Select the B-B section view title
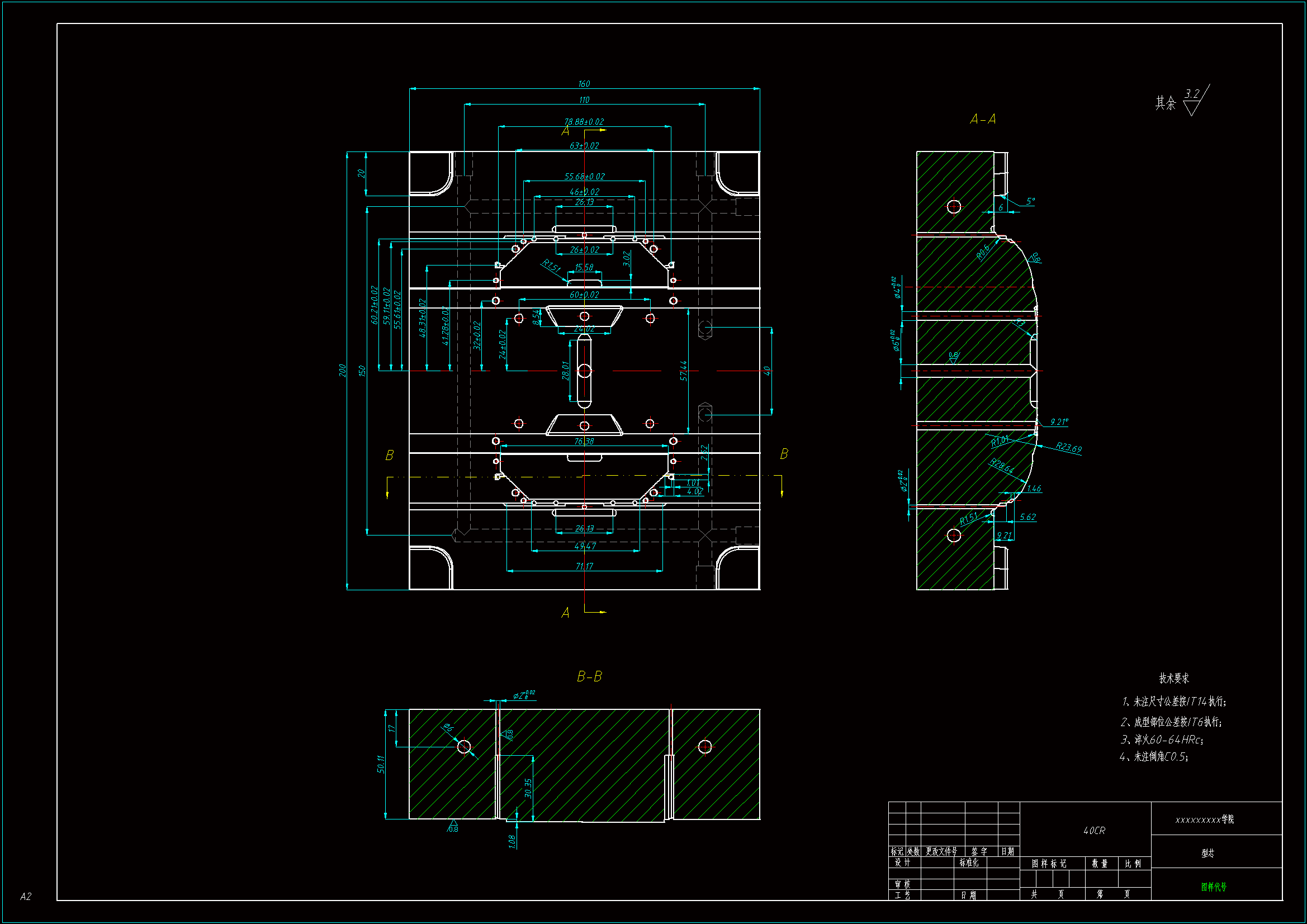 589,676
